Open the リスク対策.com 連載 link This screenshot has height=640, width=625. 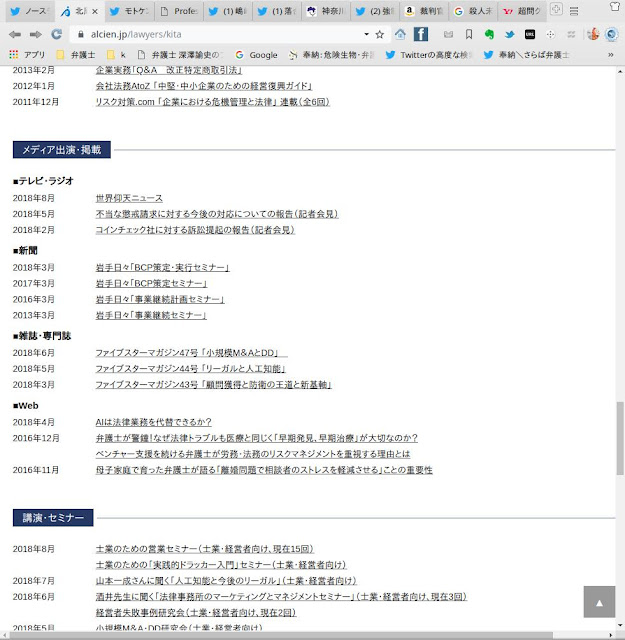click(x=212, y=102)
